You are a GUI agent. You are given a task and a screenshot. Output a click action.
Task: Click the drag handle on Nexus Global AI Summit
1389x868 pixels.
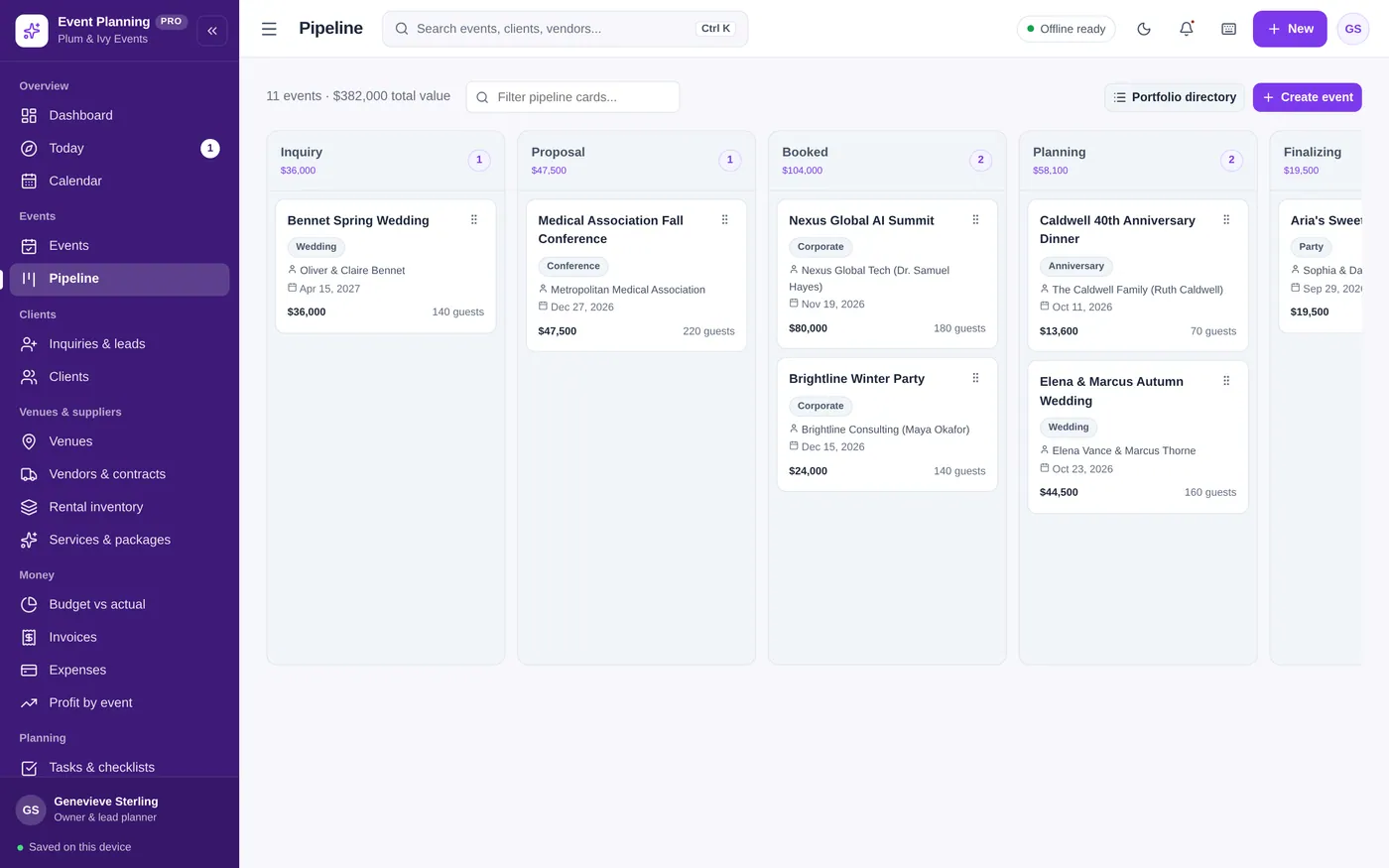[975, 220]
